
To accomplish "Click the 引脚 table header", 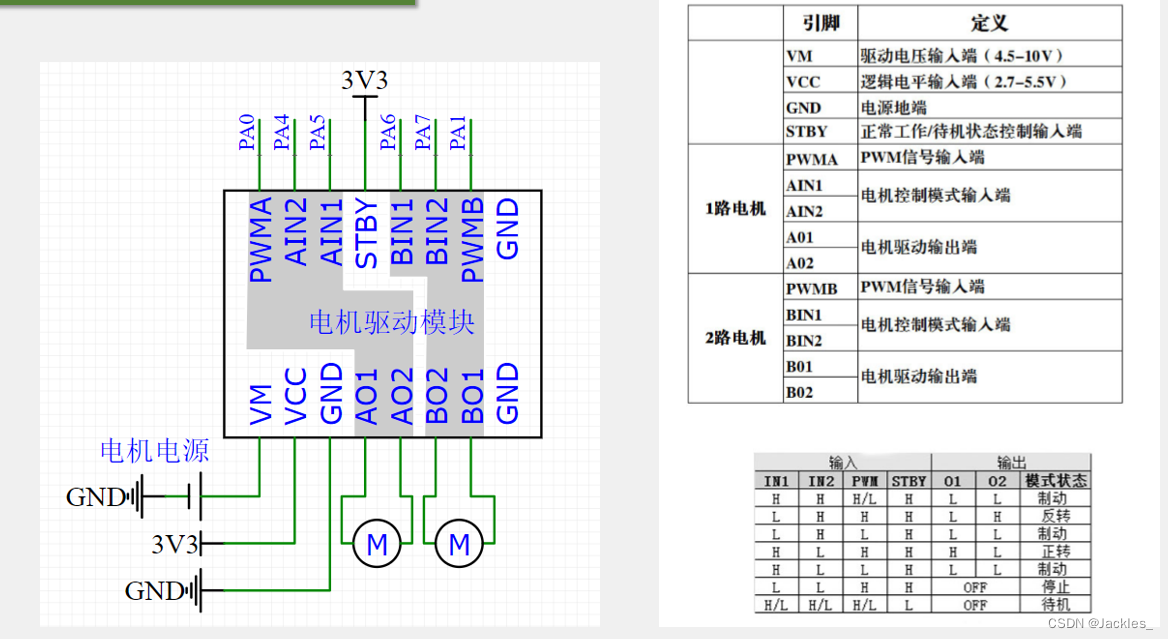I will click(x=821, y=23).
